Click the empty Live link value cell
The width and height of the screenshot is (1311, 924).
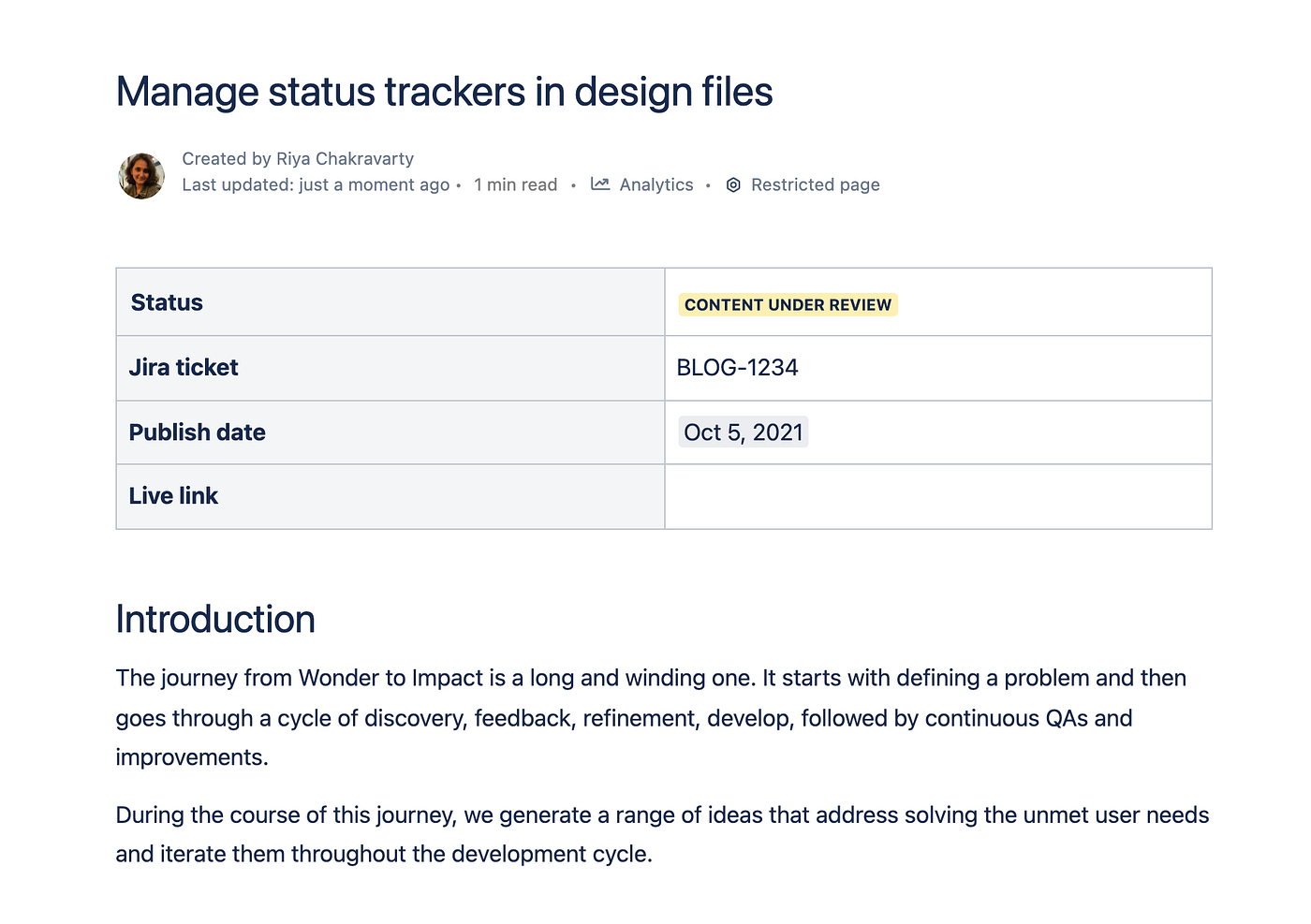[x=938, y=497]
